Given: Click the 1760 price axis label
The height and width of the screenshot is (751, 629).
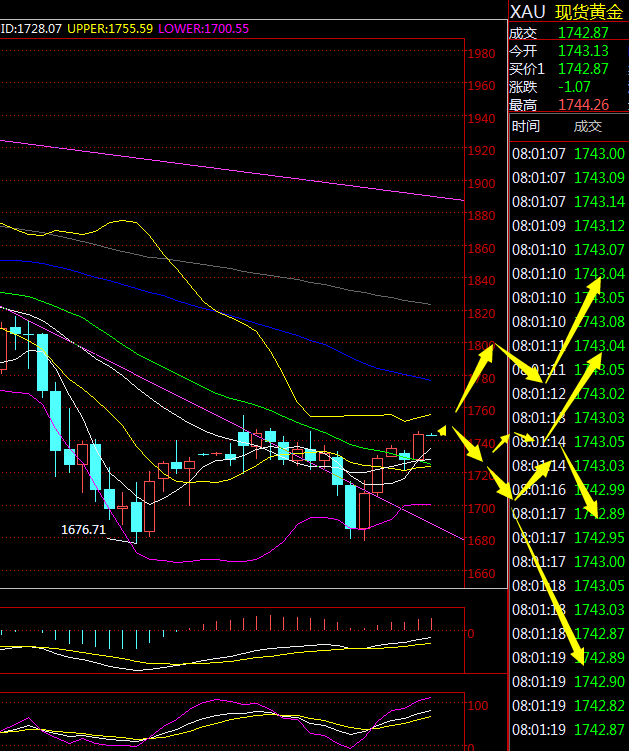Looking at the screenshot, I should (x=481, y=411).
